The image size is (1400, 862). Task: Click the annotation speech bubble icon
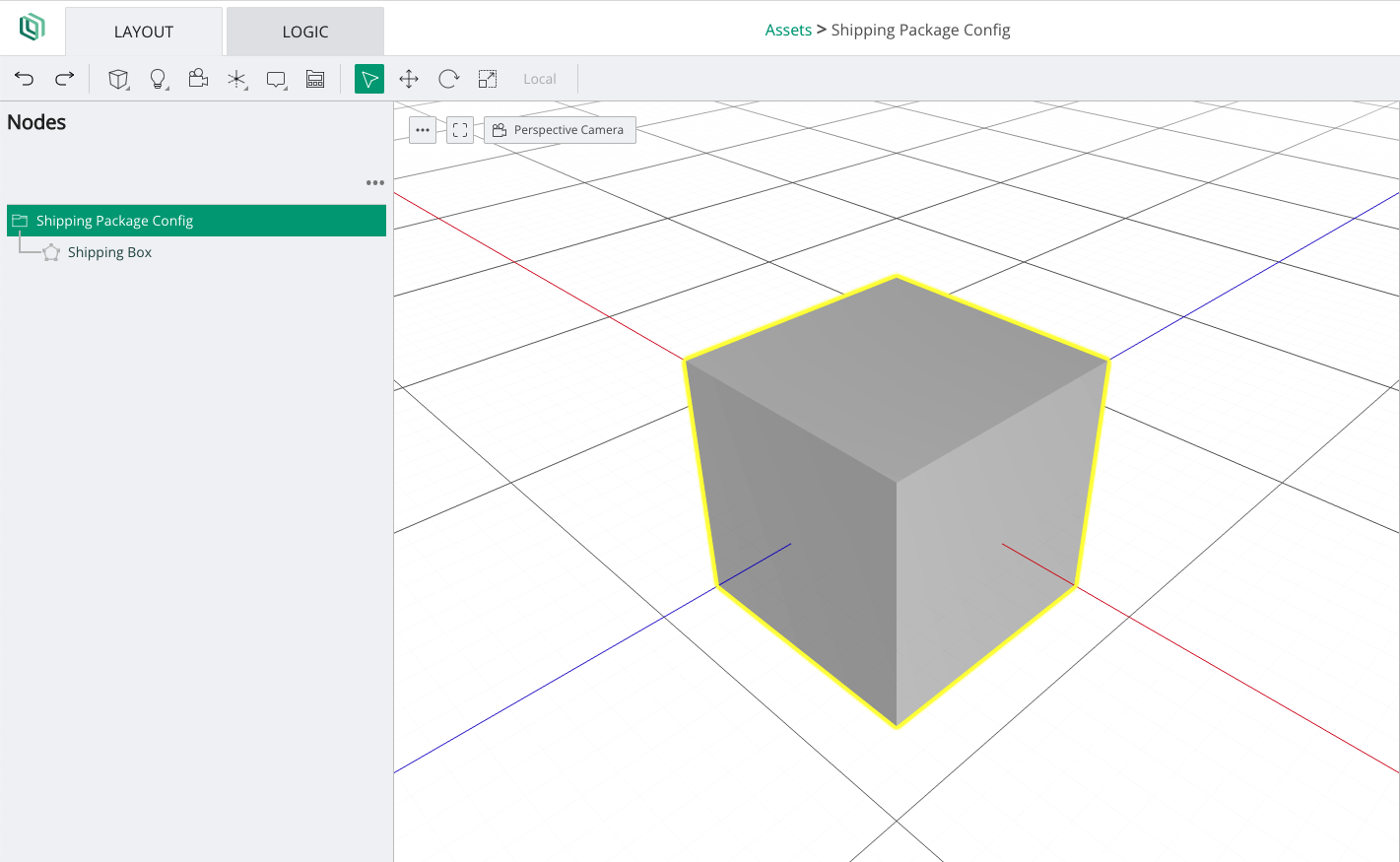[x=277, y=79]
